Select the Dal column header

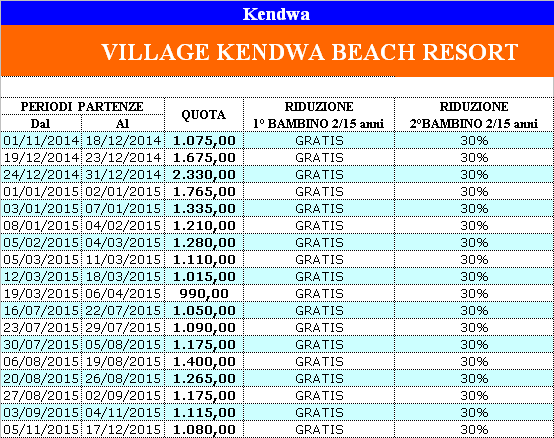40,124
